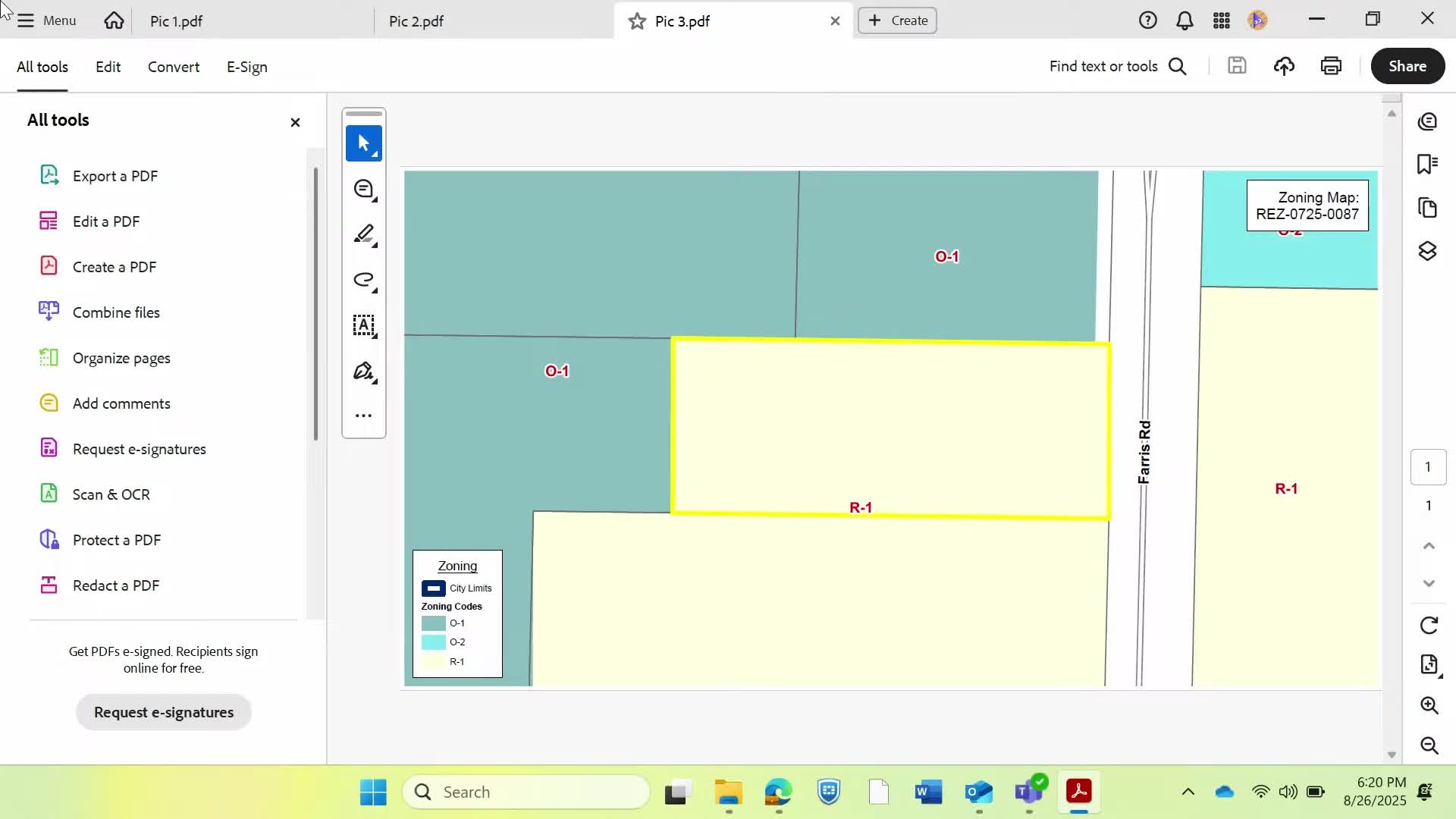Choose the freehand draw loop tool

click(x=363, y=280)
